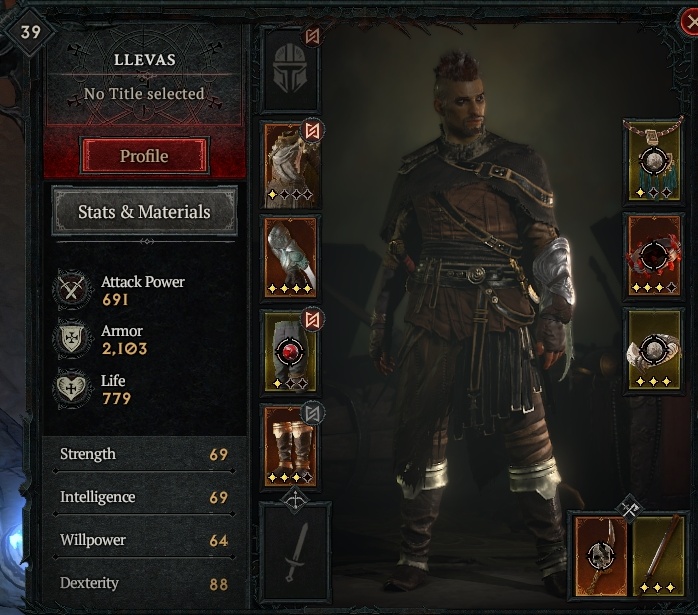Toggle pants transmog visibility badge
The height and width of the screenshot is (615, 698).
coord(312,320)
